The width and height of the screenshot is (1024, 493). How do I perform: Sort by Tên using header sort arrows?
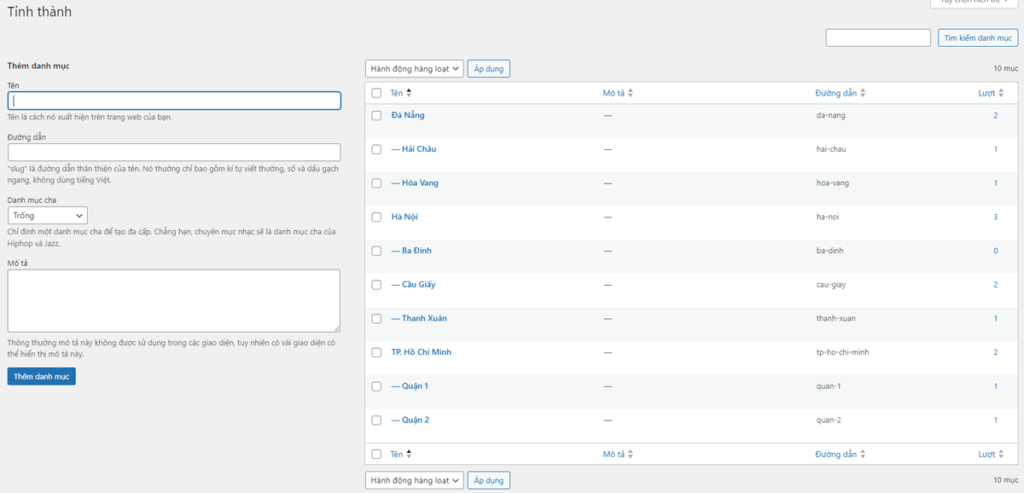(408, 93)
